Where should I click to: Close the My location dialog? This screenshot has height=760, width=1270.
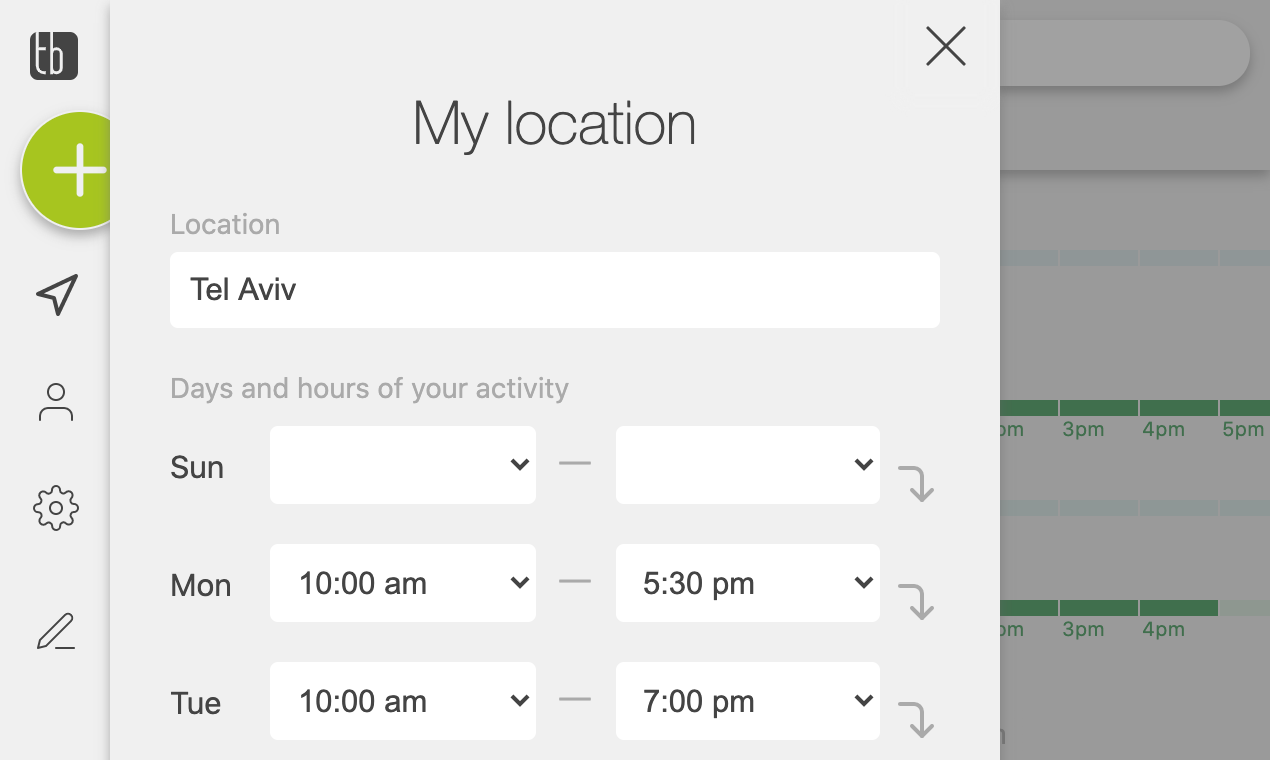click(945, 46)
